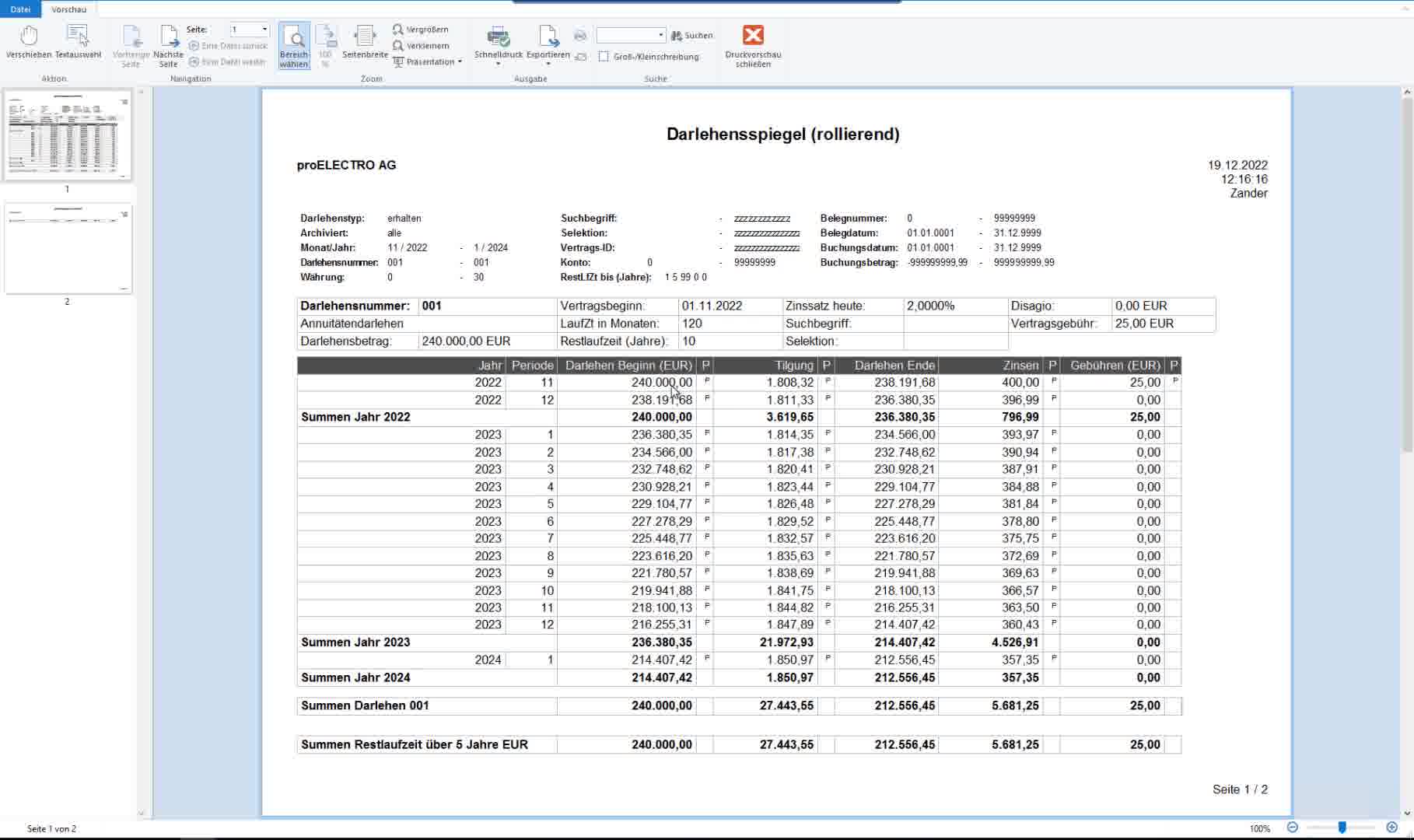
Task: Expand the Exportieren dropdown arrow
Action: (x=548, y=64)
